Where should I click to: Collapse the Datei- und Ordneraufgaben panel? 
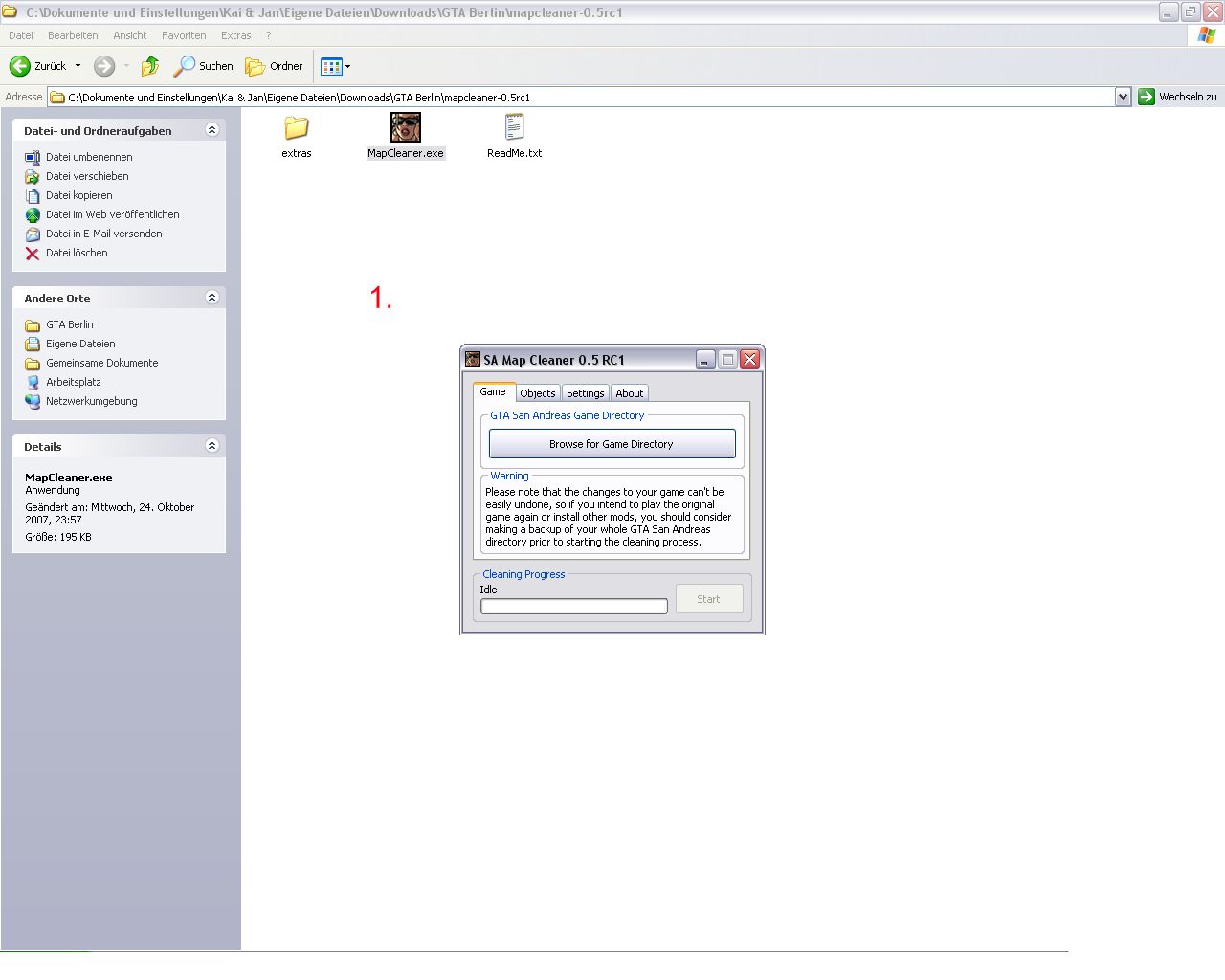coord(212,130)
